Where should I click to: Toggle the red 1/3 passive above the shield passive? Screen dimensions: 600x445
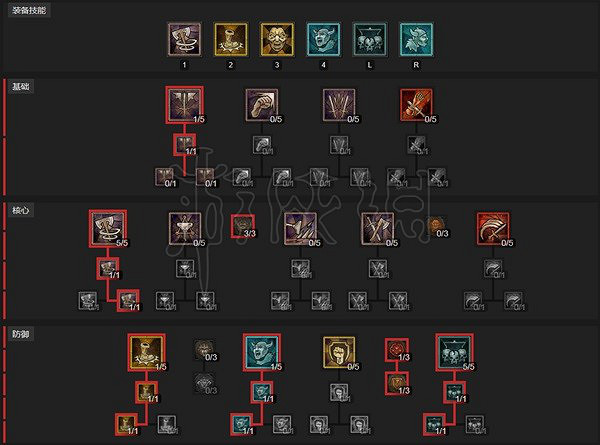click(397, 350)
